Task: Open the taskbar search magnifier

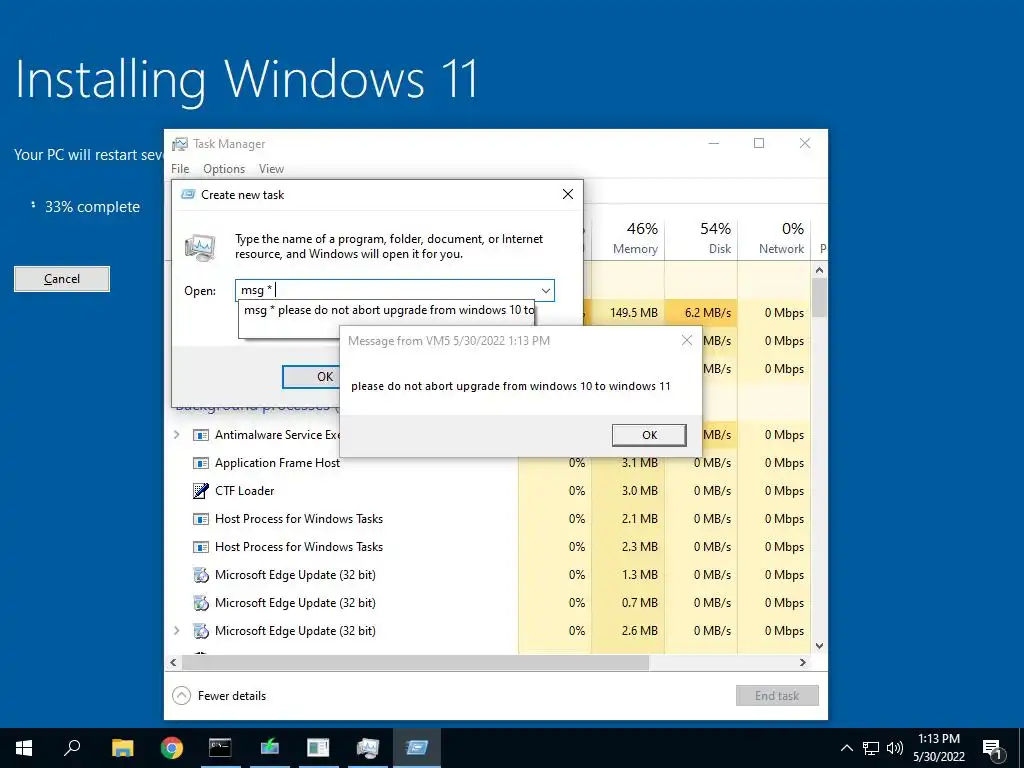Action: (72, 747)
